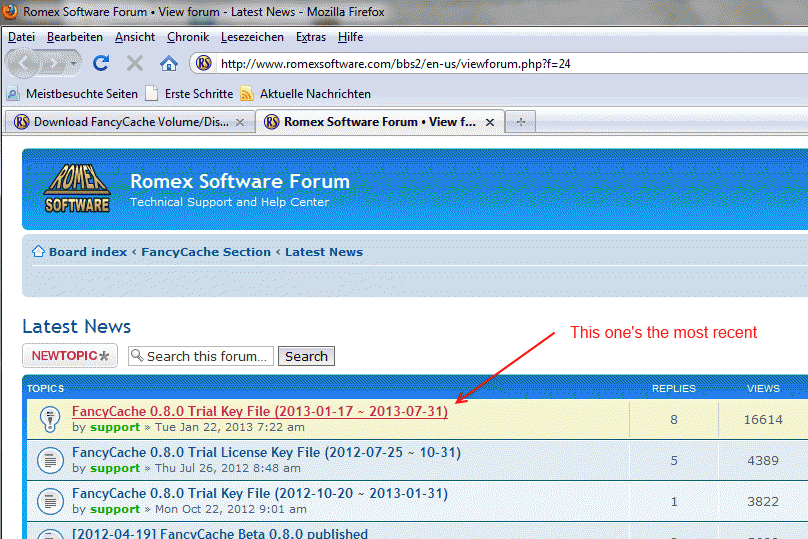
Task: Open Trial Key File 2012-10-20 topic
Action: pyautogui.click(x=260, y=494)
